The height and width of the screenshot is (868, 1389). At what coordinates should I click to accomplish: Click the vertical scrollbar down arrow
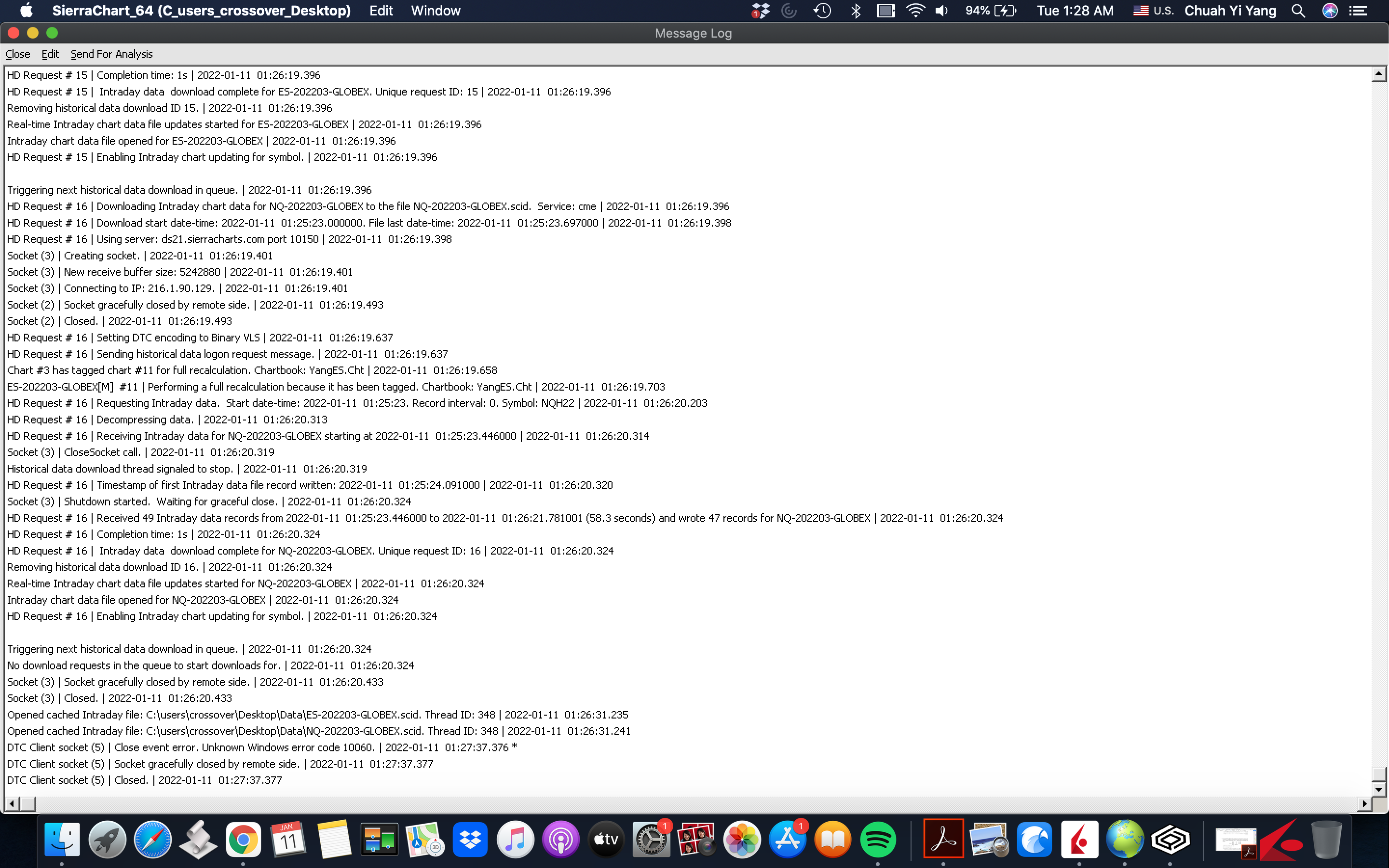click(1379, 789)
